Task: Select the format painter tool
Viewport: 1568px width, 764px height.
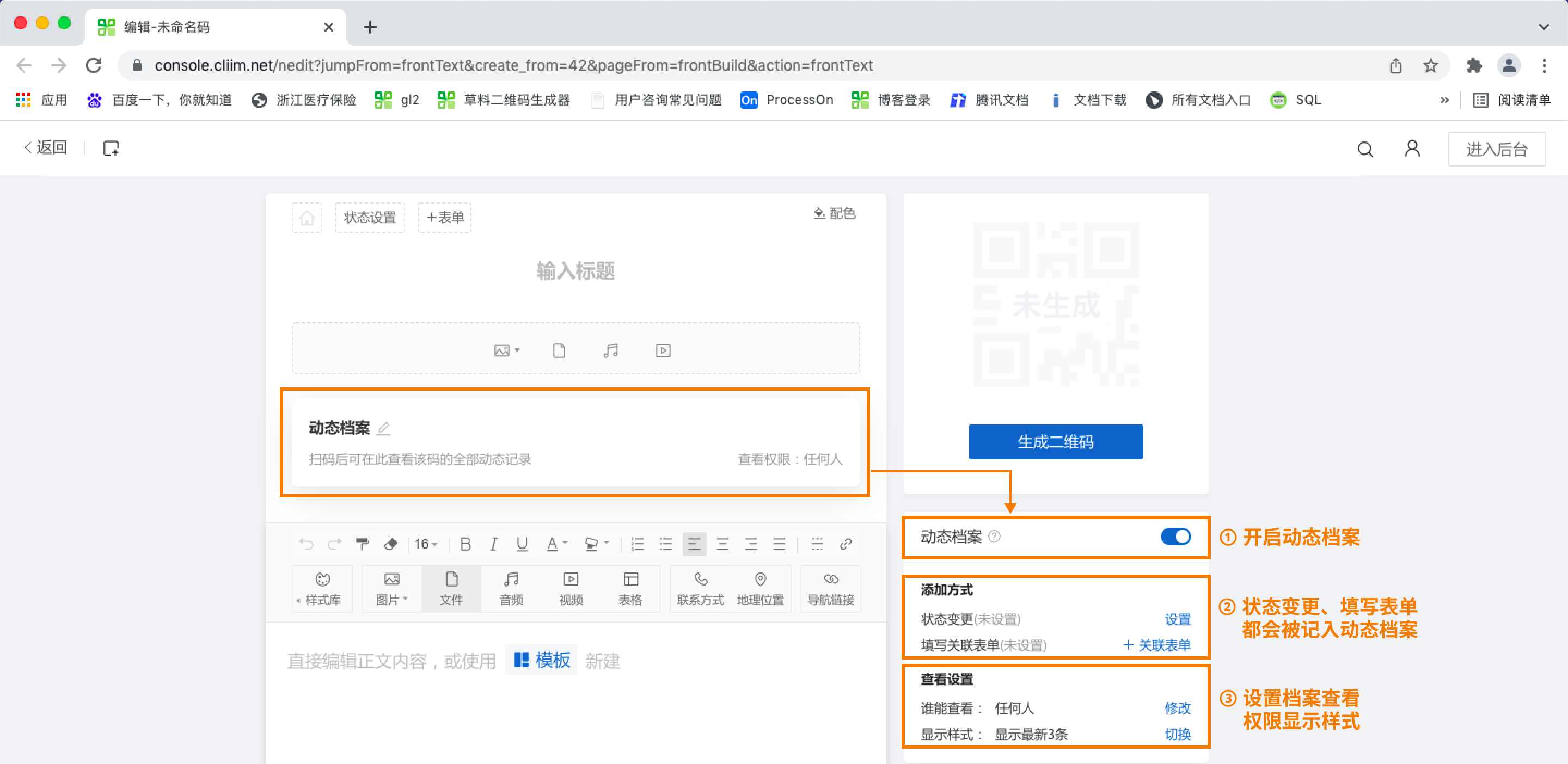Action: coord(363,544)
